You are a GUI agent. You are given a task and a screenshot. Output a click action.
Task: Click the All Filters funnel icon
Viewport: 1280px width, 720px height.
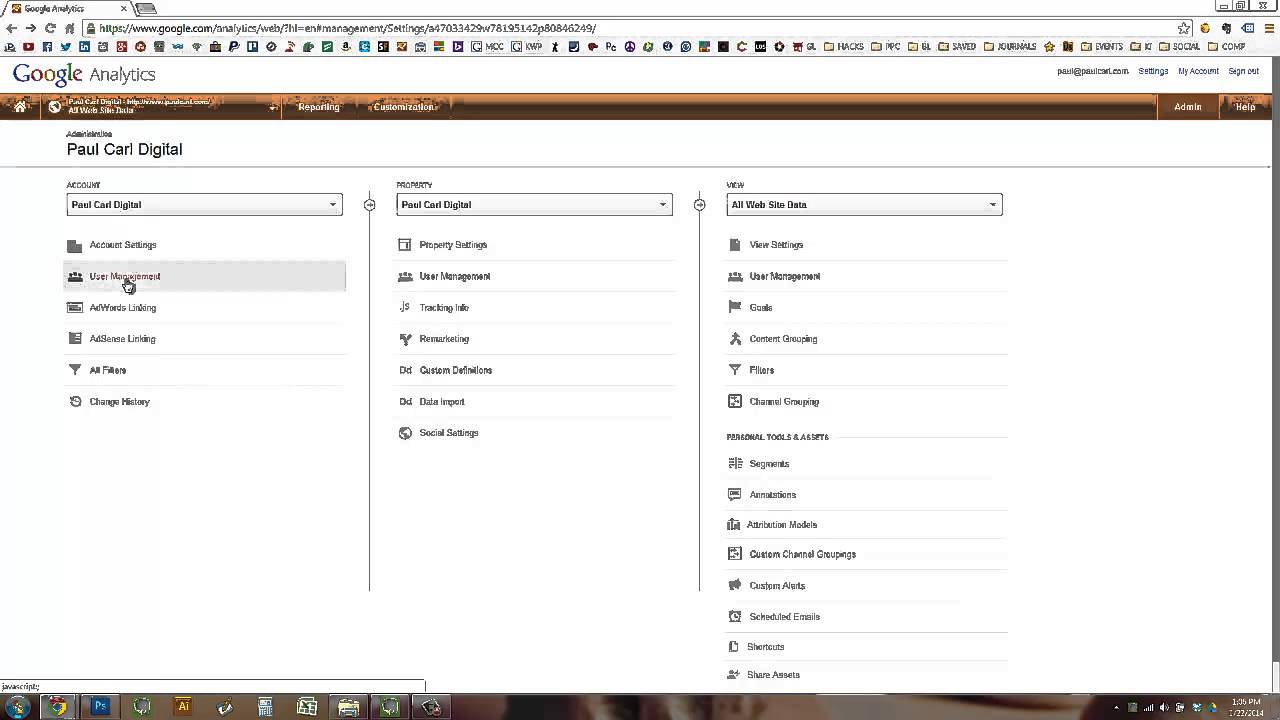point(74,370)
